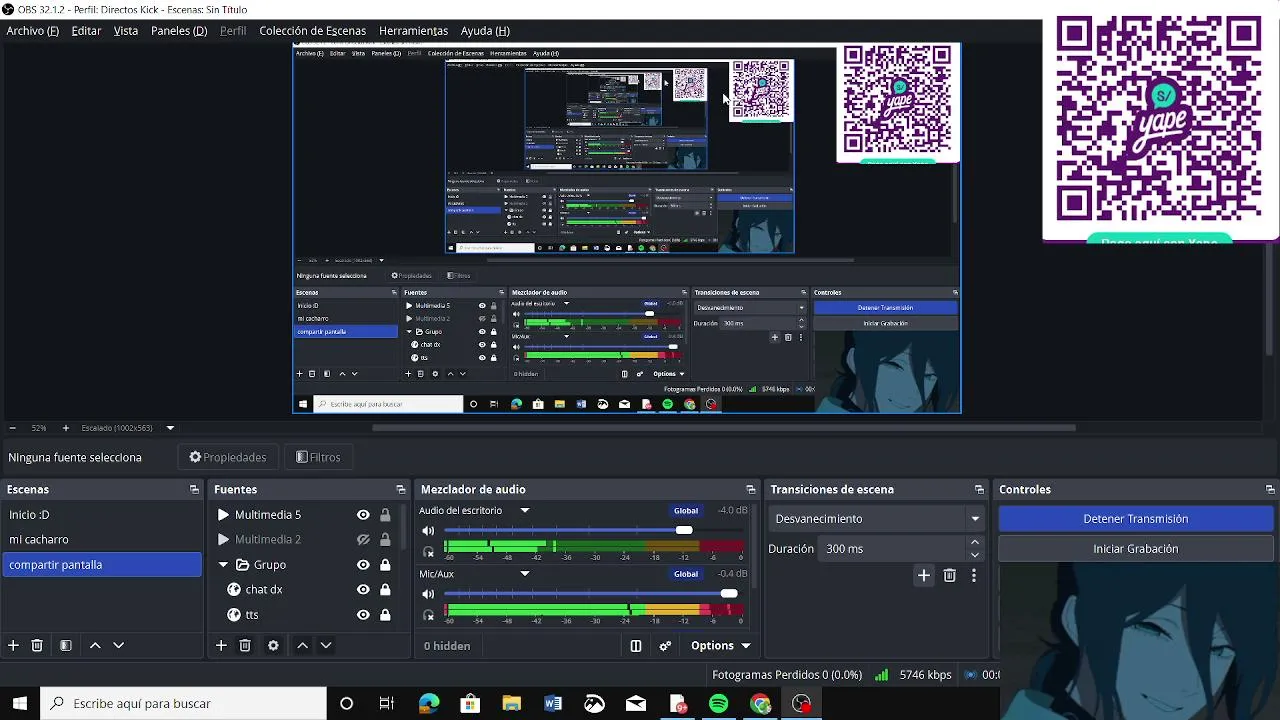Open the Herramientas menu
This screenshot has width=1280, height=720.
pos(413,31)
